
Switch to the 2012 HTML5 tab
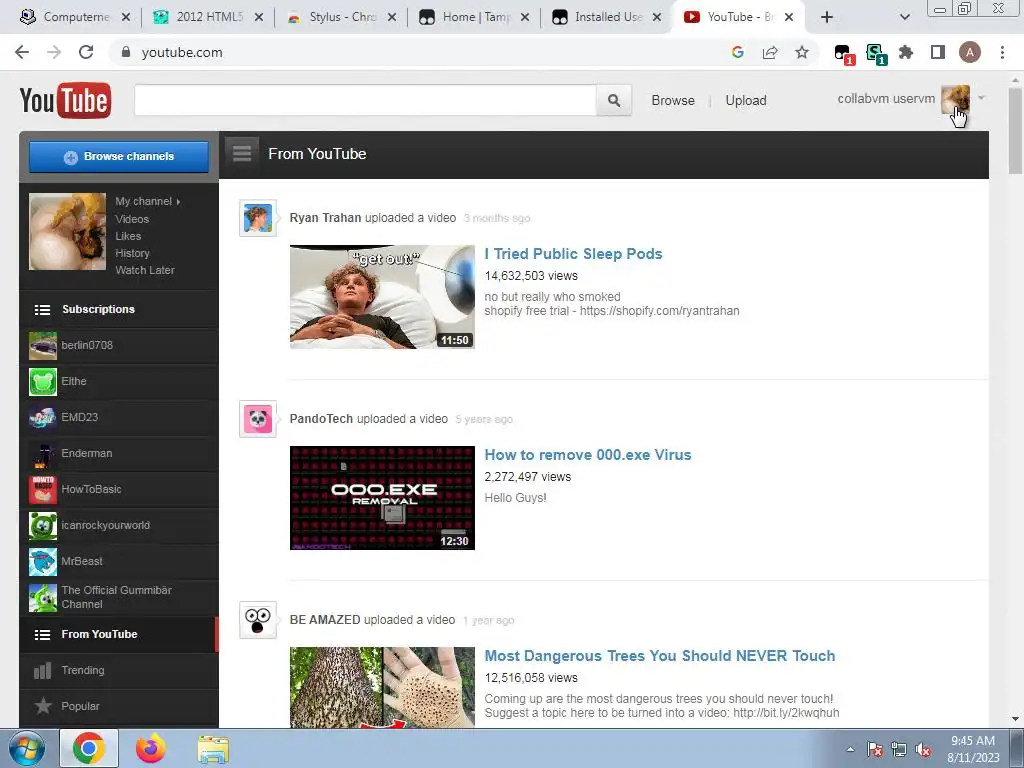coord(208,17)
